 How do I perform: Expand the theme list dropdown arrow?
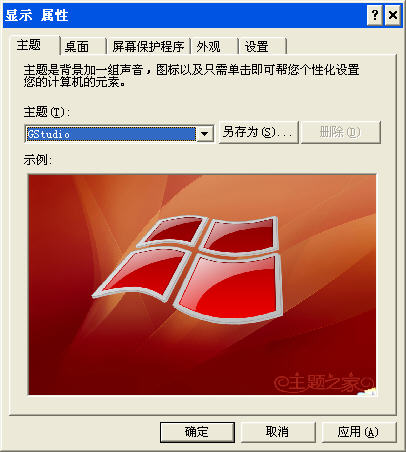[x=204, y=134]
